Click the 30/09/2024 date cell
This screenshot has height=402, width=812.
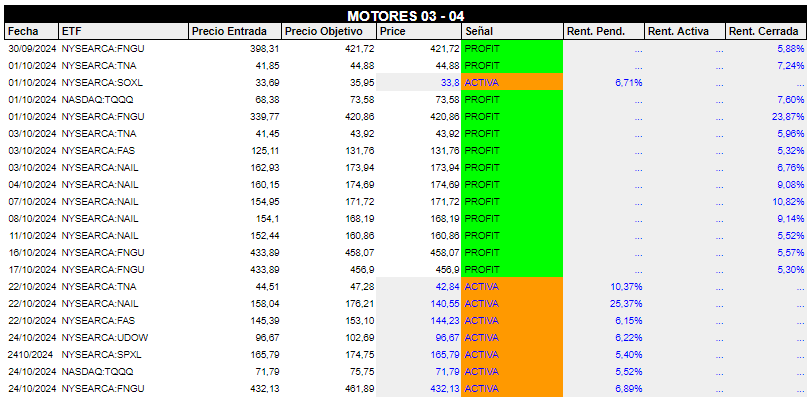tap(32, 48)
